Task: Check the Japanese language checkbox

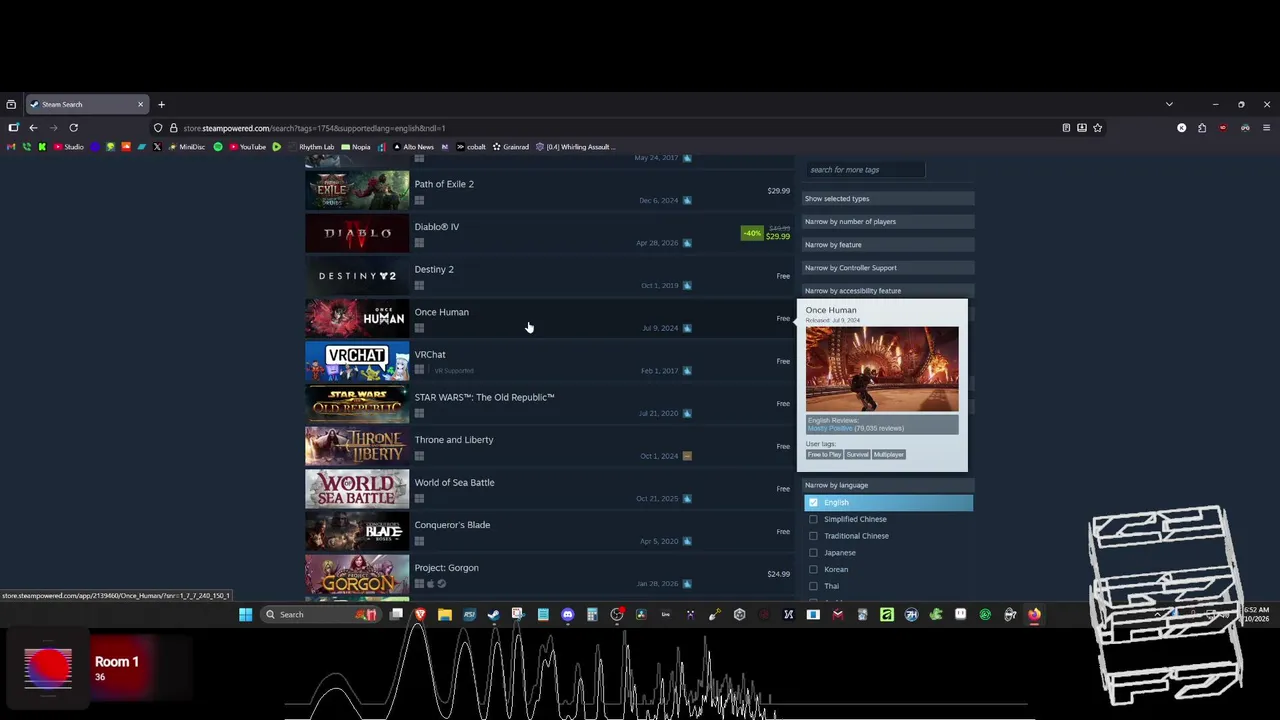Action: coord(813,553)
